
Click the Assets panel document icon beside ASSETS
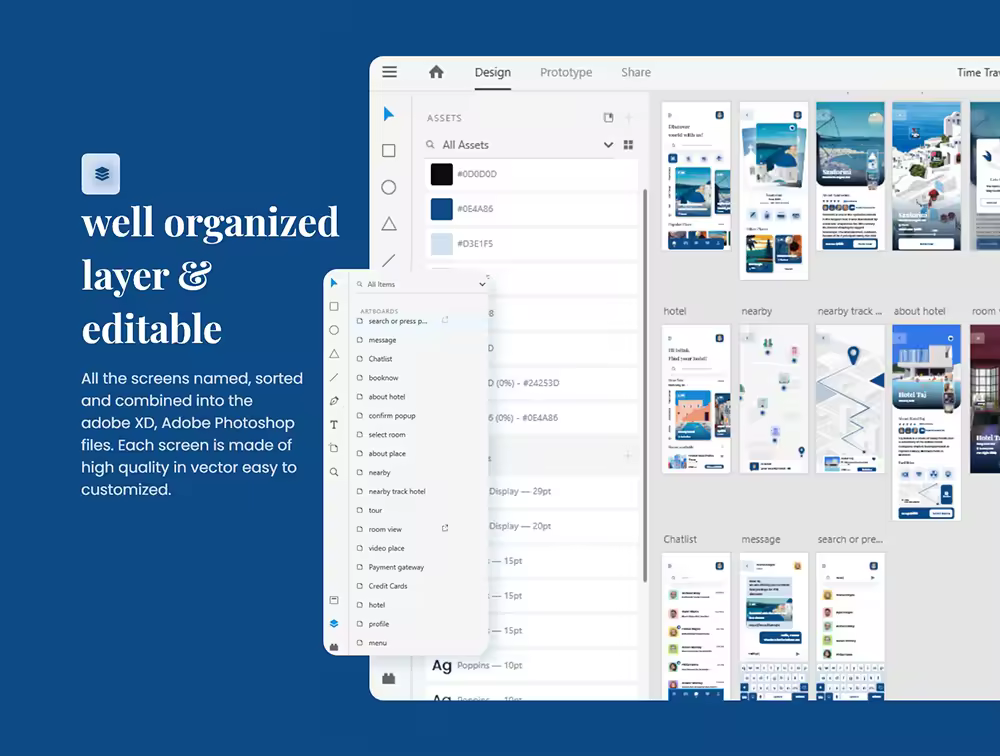(608, 117)
